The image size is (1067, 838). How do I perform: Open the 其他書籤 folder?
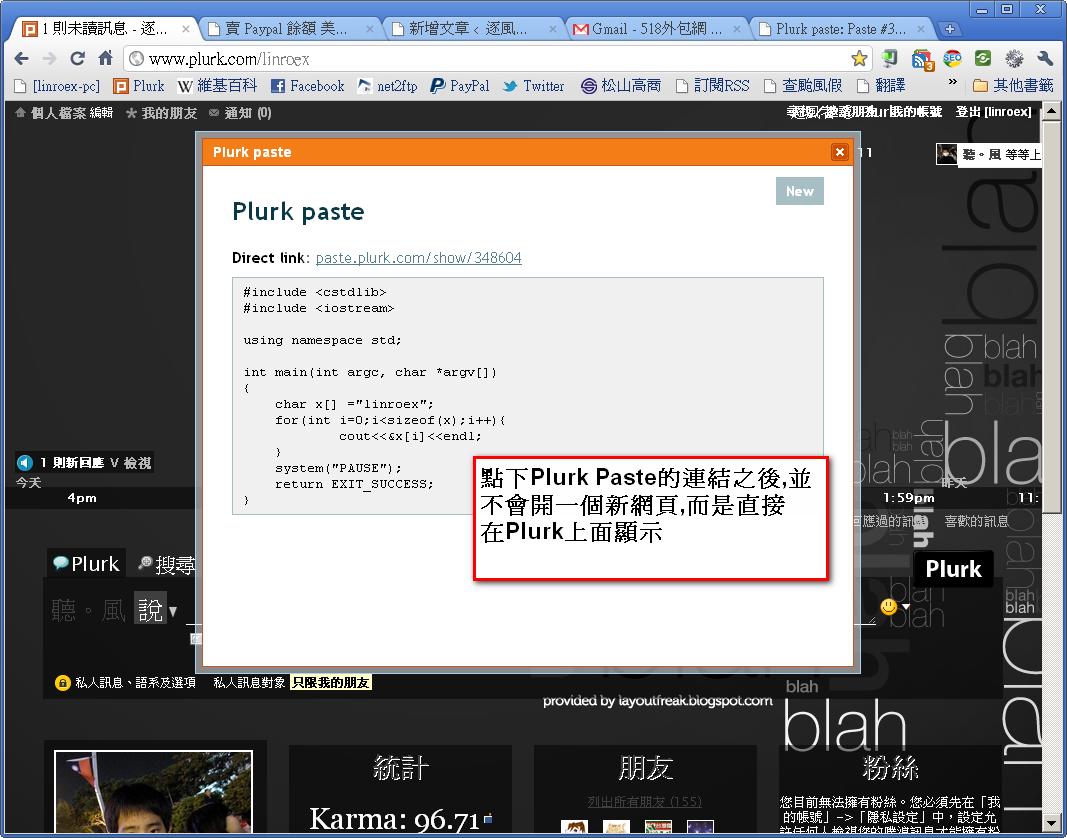(1013, 86)
